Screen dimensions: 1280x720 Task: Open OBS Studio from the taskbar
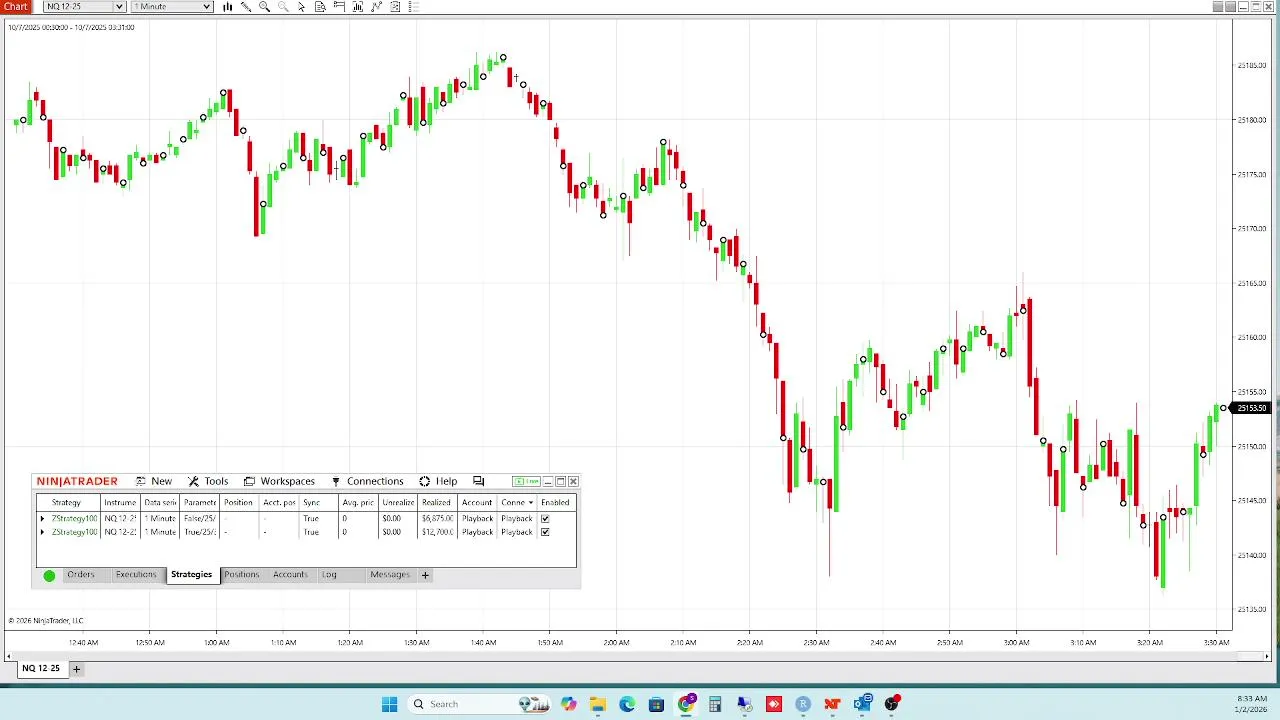click(x=891, y=704)
